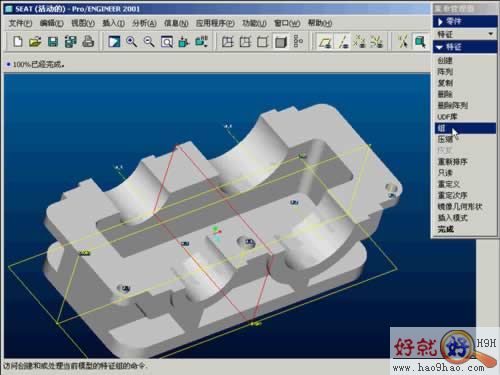Click the New file icon

[x=18, y=42]
